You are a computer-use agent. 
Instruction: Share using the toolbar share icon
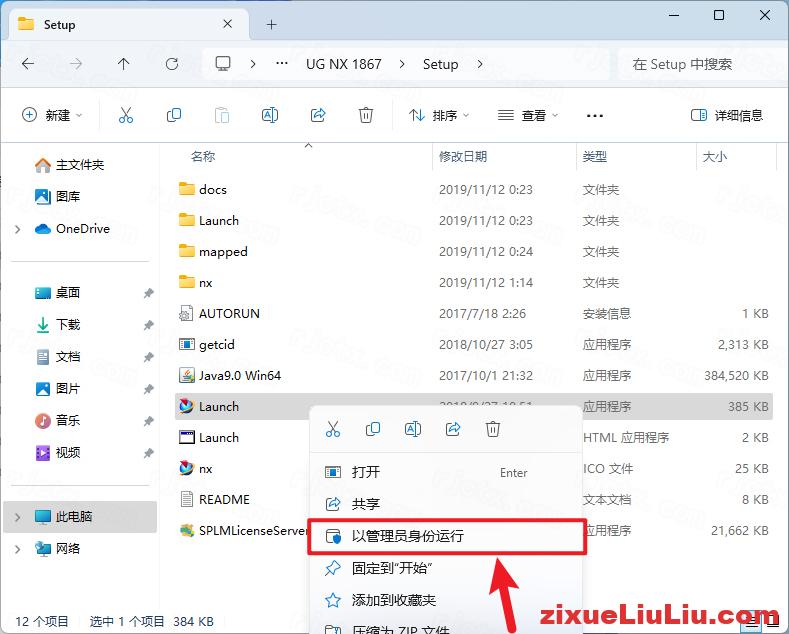[318, 115]
